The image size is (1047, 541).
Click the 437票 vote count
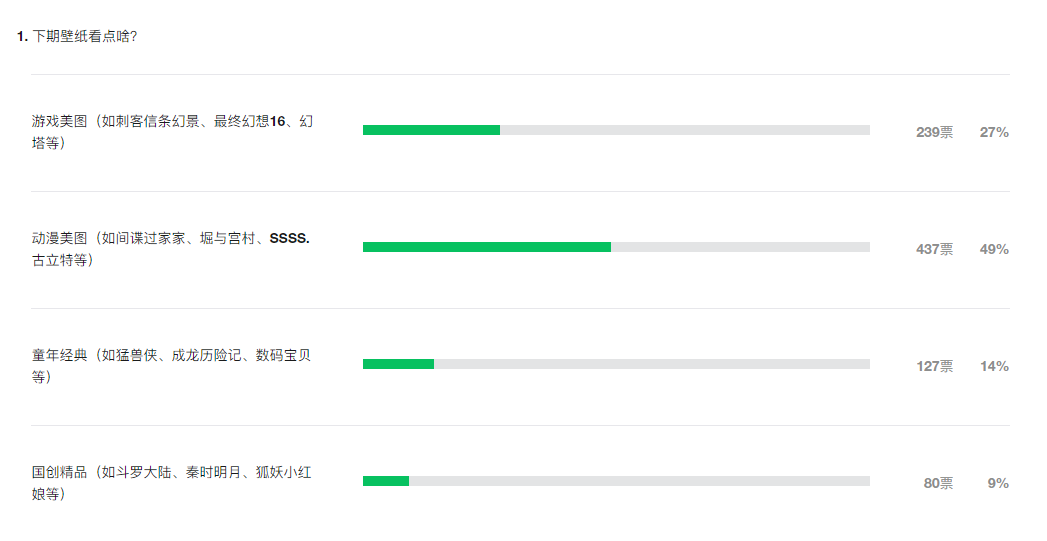coord(934,249)
